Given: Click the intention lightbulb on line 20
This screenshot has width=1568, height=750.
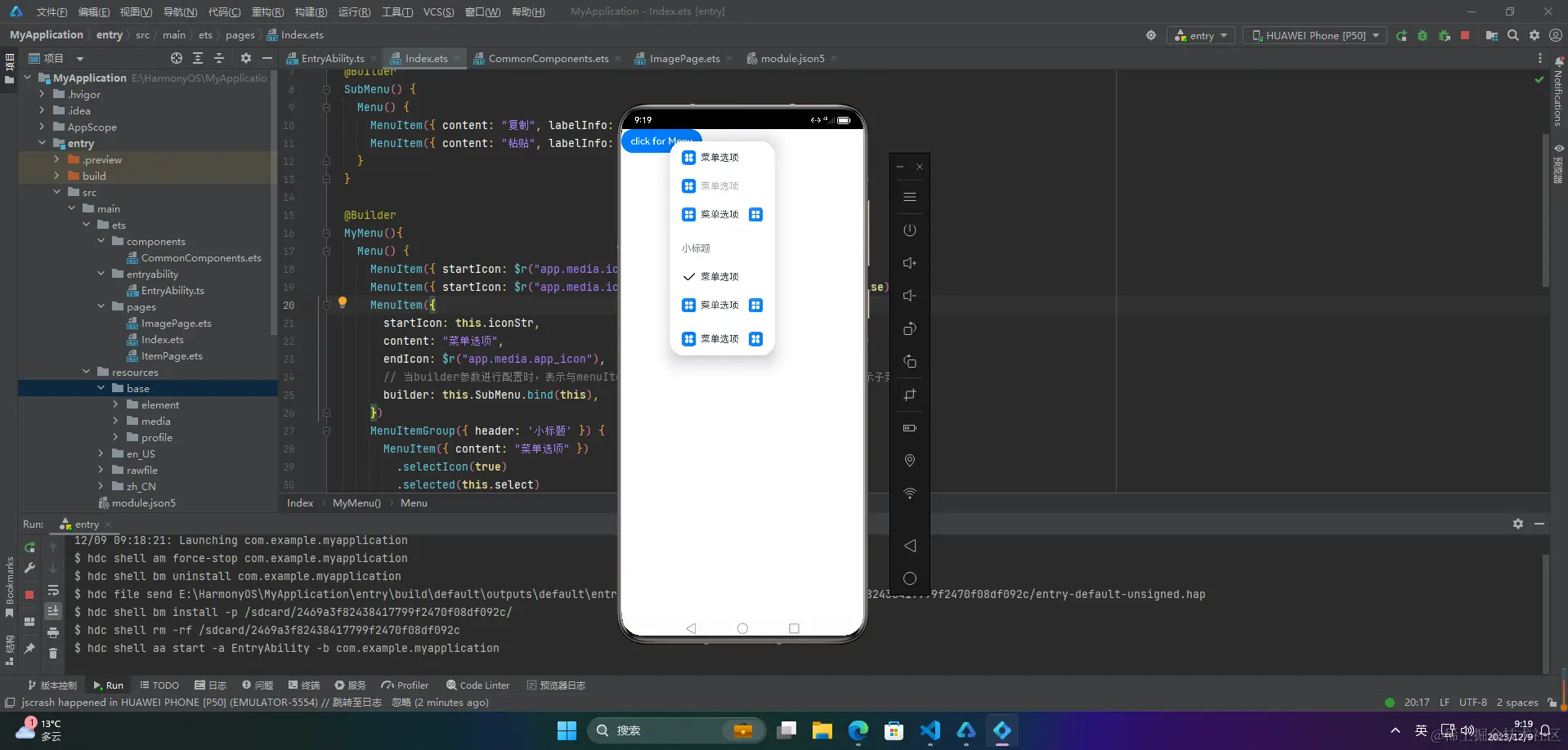Looking at the screenshot, I should (343, 302).
